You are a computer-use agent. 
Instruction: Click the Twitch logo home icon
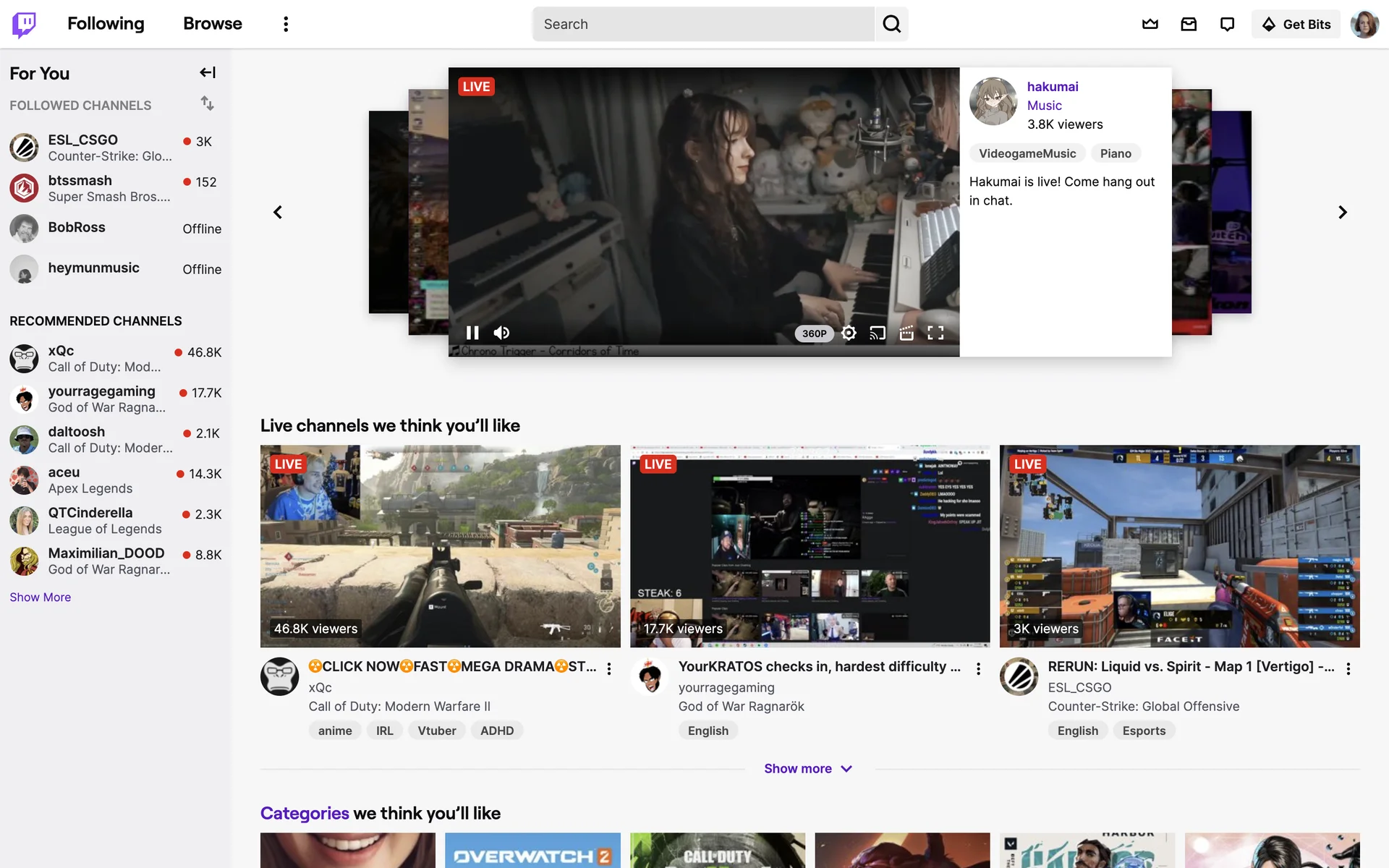click(x=24, y=24)
